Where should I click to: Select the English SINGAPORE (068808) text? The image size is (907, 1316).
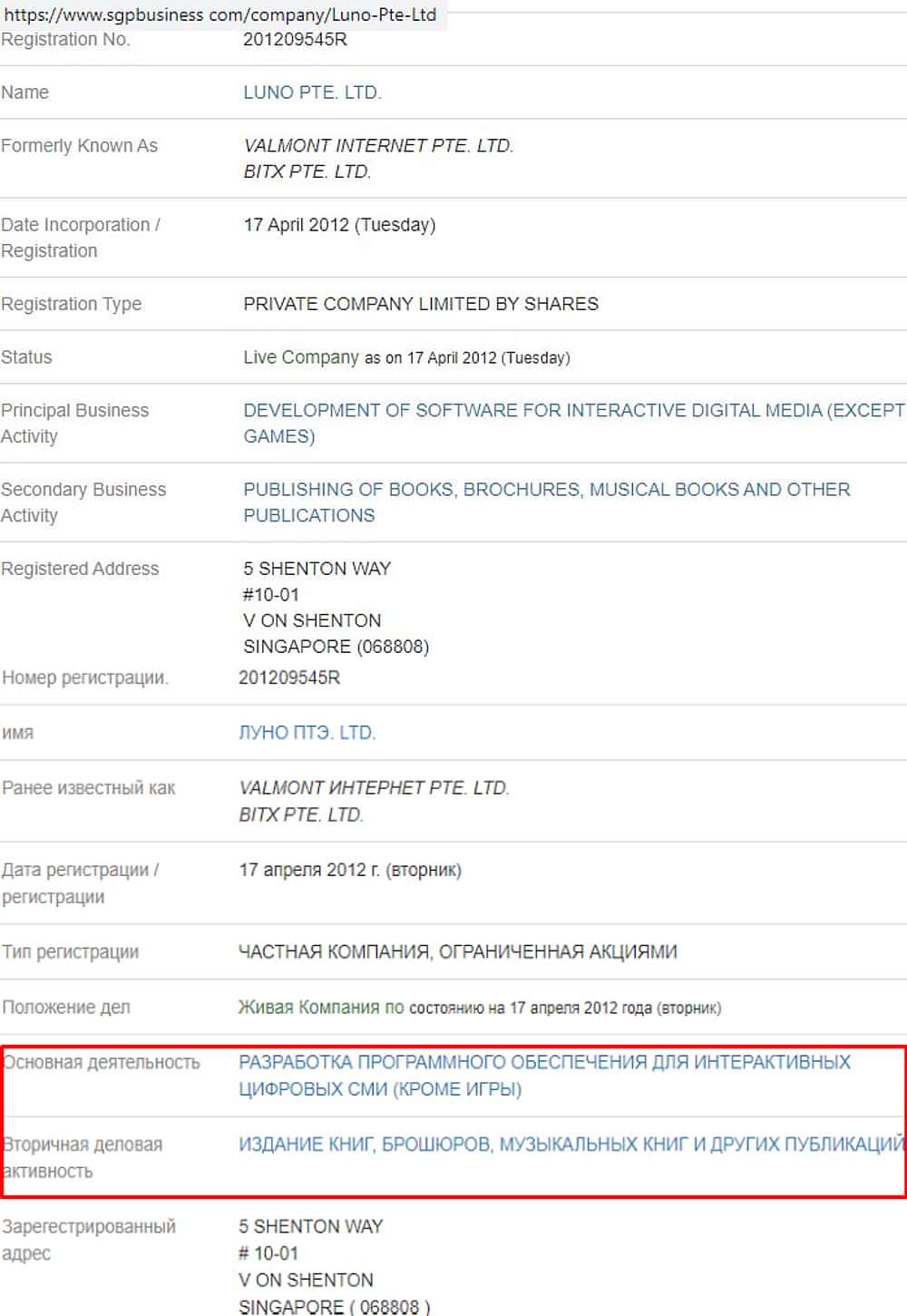(x=336, y=647)
